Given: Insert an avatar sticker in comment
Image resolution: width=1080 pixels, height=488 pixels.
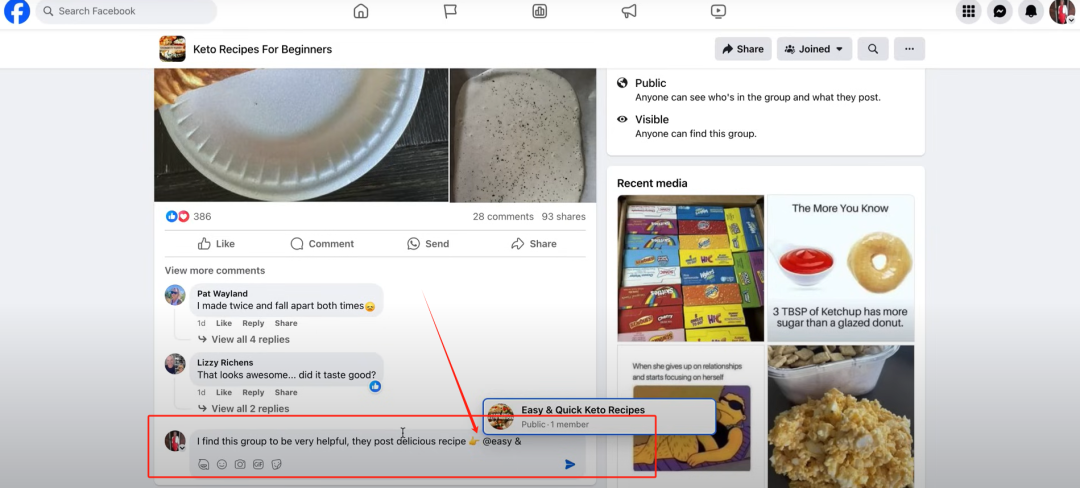Looking at the screenshot, I should coord(203,465).
